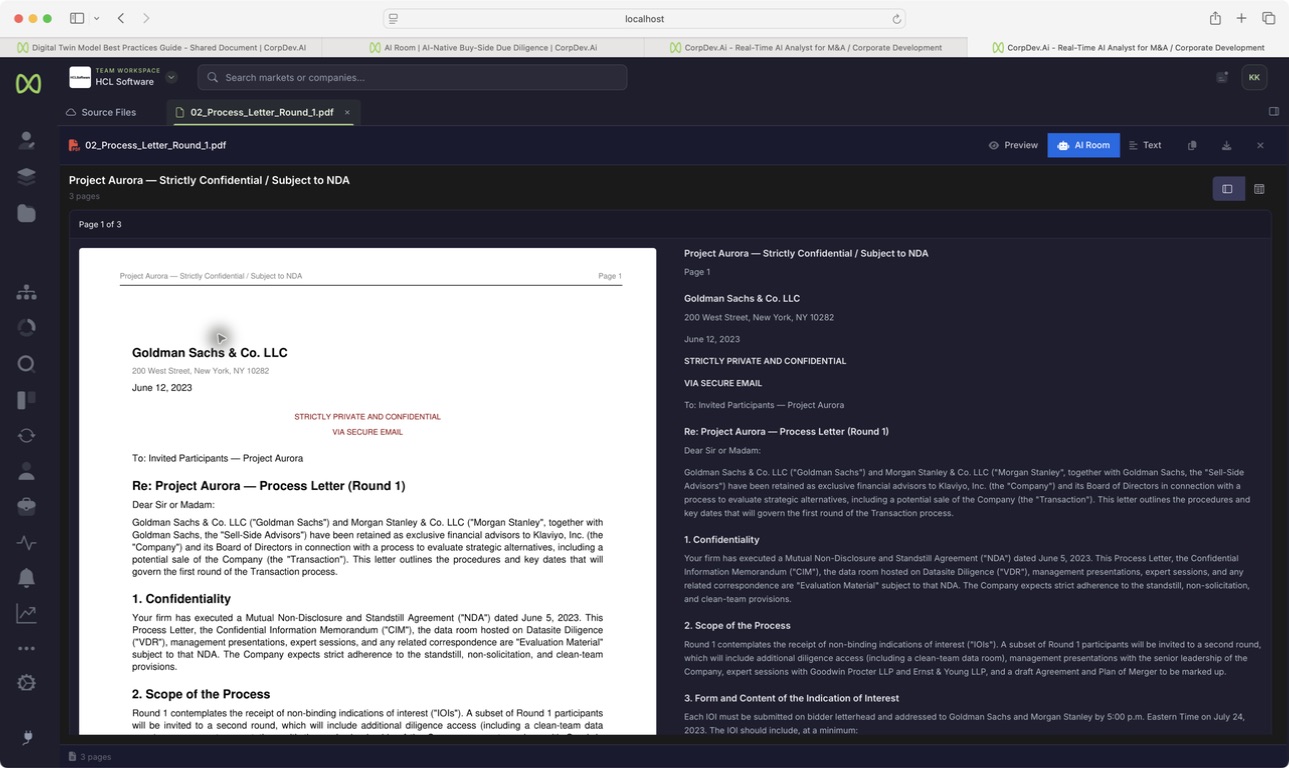Switch to third CorpDev.Ai Real-Time AI Analyst tab
Viewport: 1289px width, 768px height.
coord(806,47)
